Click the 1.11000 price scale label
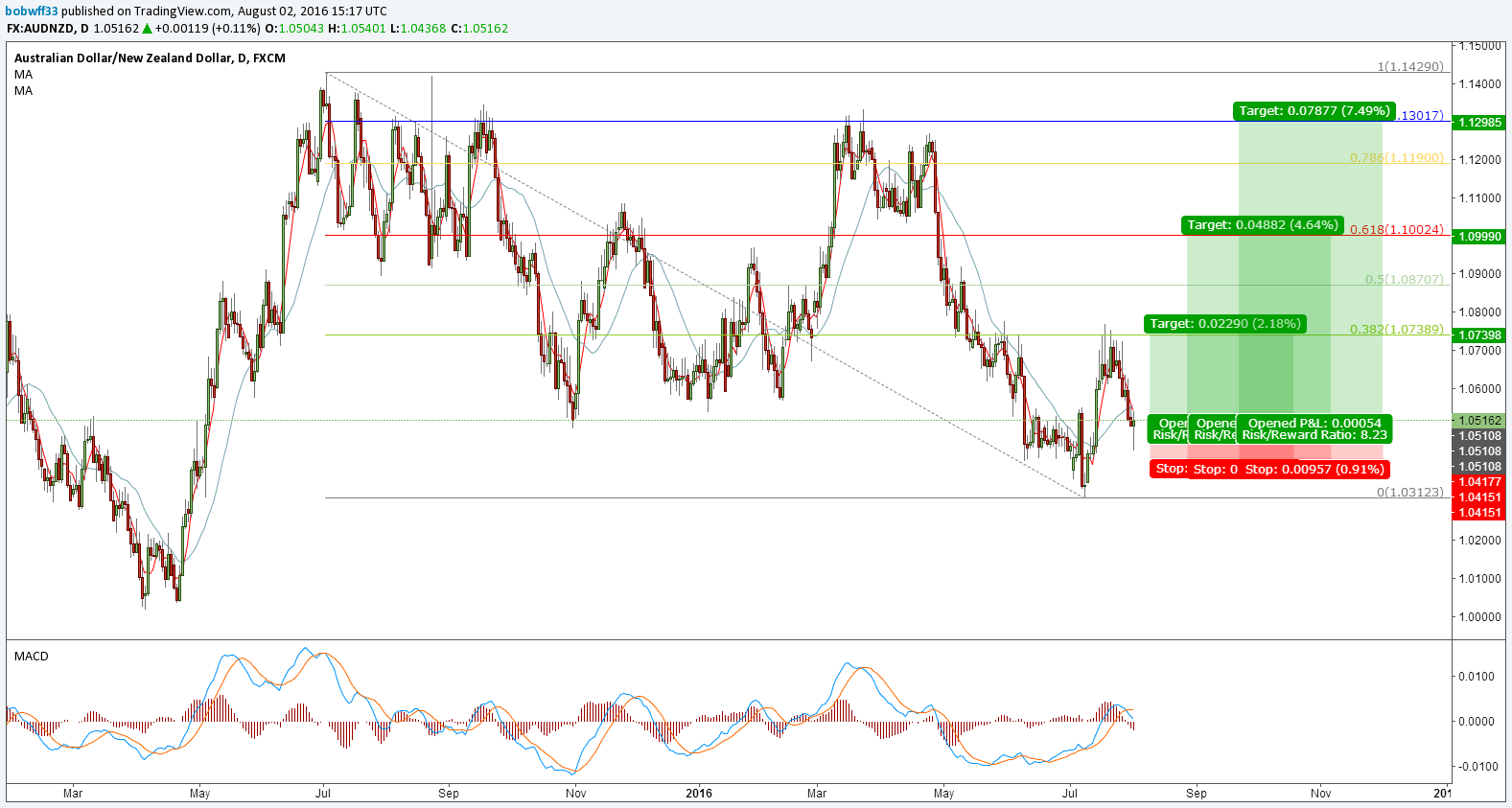 (x=1479, y=198)
